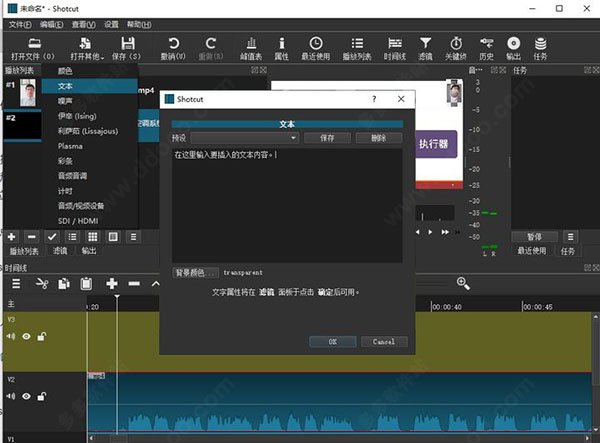Toggle the eye visibility on track V3
The width and height of the screenshot is (600, 443).
pyautogui.click(x=27, y=337)
